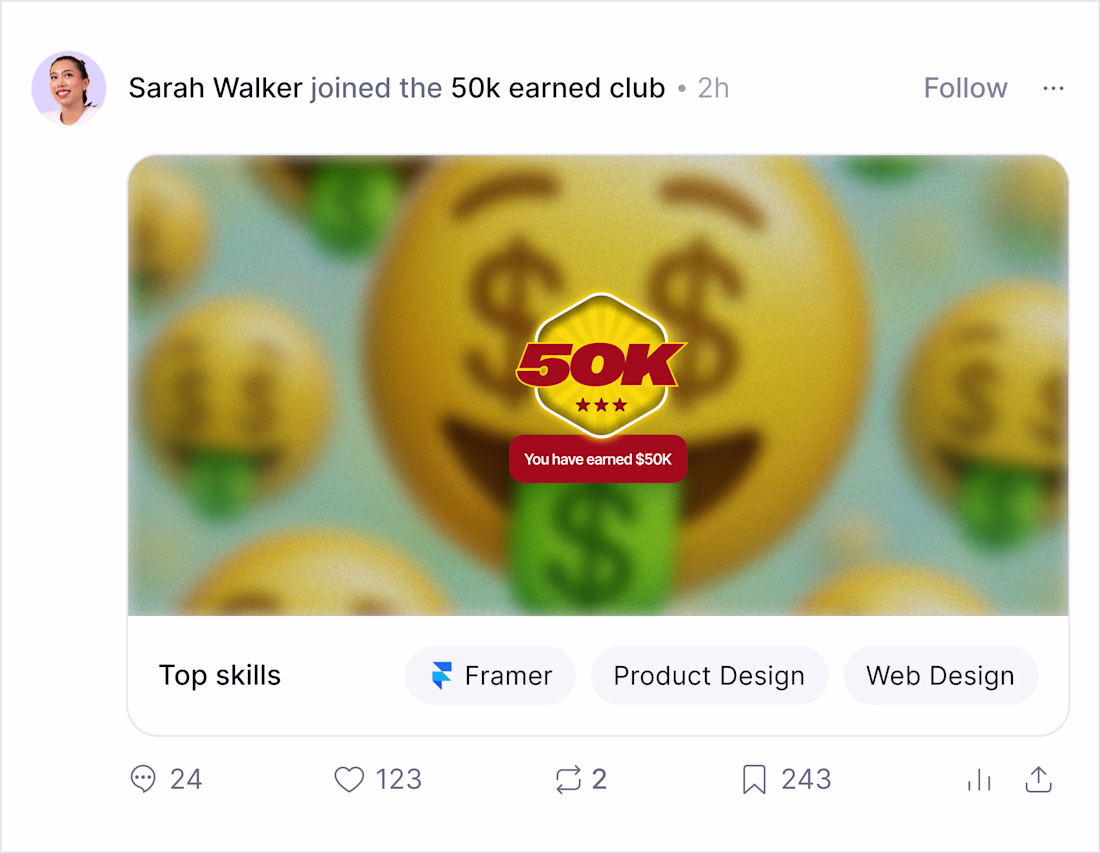Image resolution: width=1100 pixels, height=853 pixels.
Task: Open post analytics bar chart icon
Action: pyautogui.click(x=979, y=779)
